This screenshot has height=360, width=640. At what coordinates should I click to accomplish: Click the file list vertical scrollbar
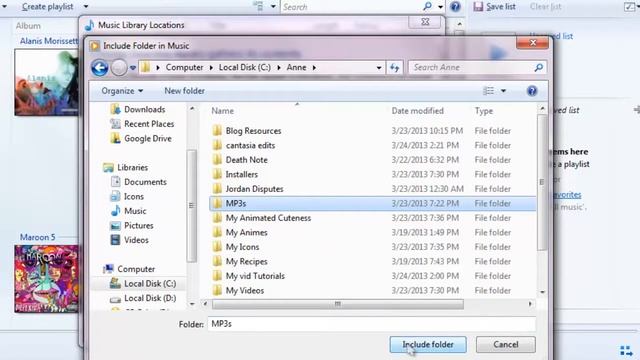pos(542,183)
